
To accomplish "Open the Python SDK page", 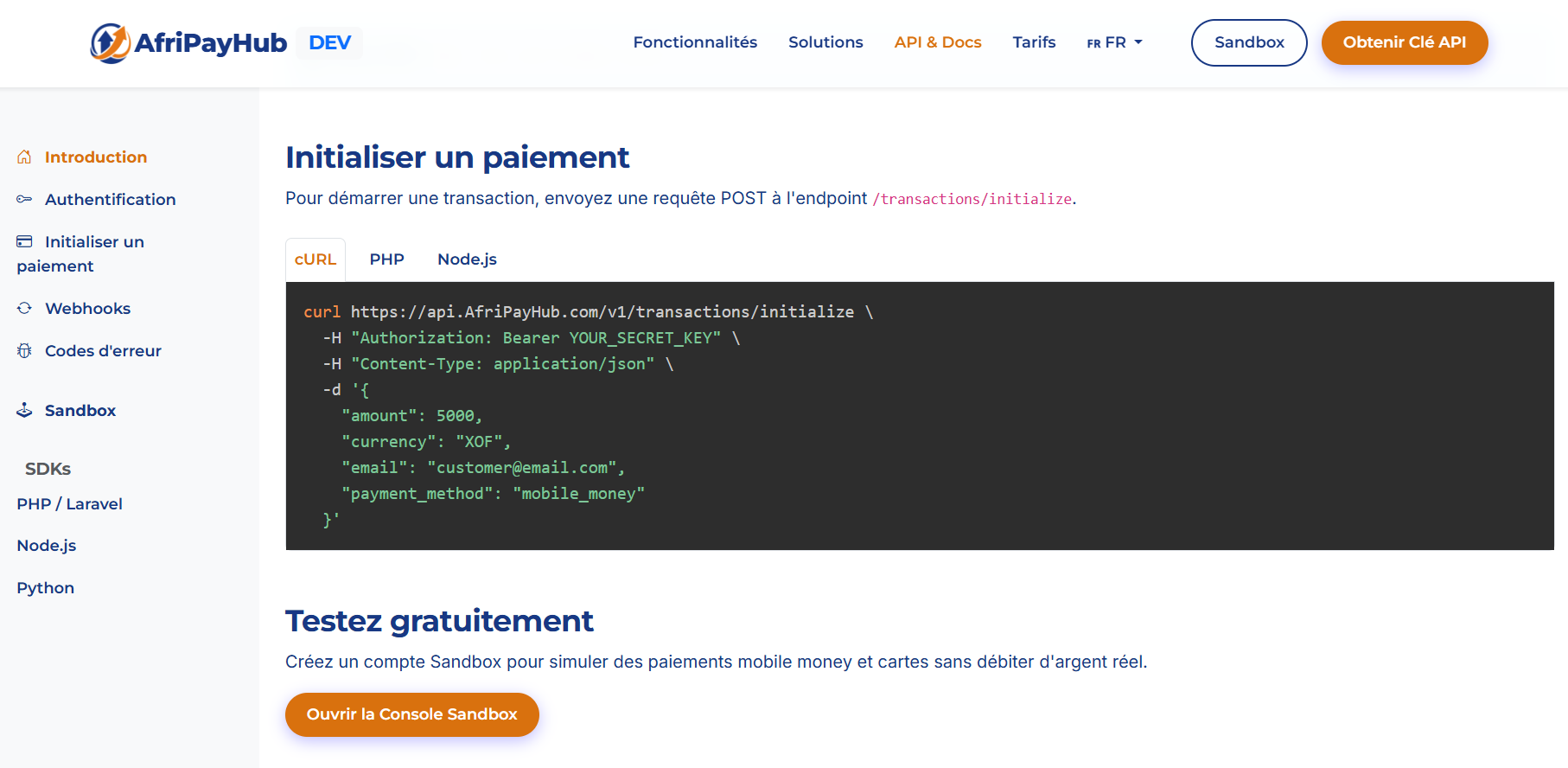I will click(45, 587).
